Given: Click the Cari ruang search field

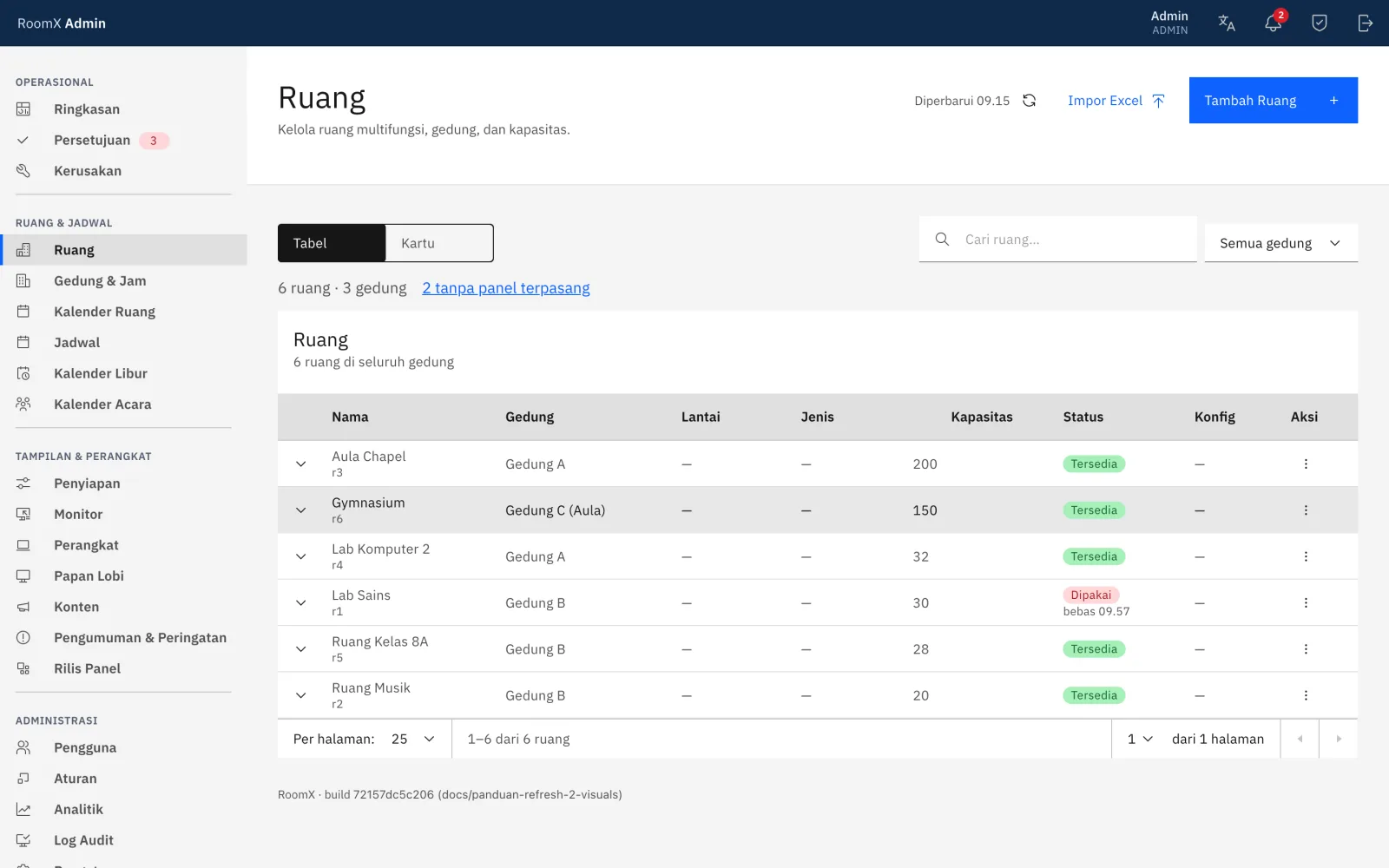Looking at the screenshot, I should (x=1058, y=240).
